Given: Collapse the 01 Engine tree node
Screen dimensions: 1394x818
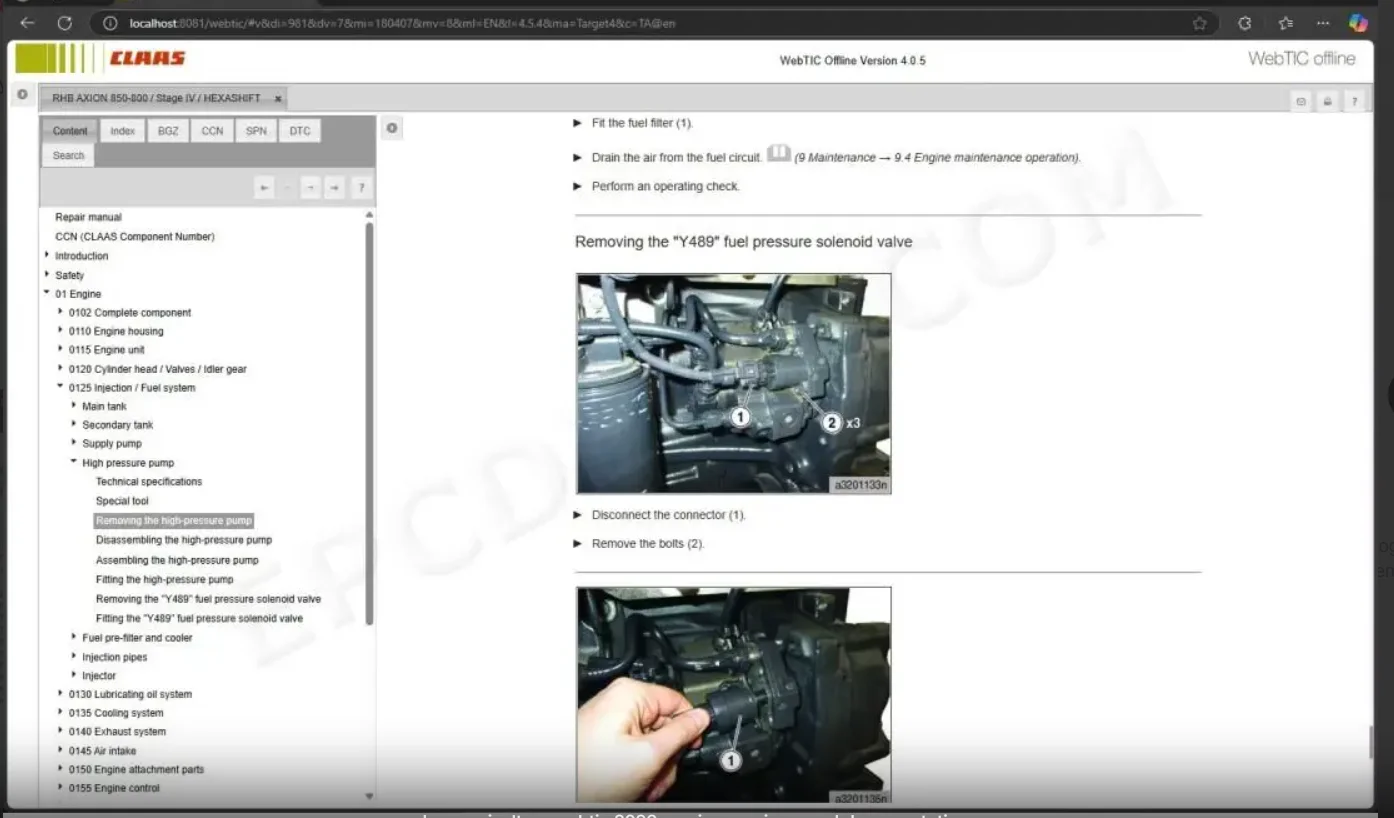Looking at the screenshot, I should pyautogui.click(x=47, y=293).
